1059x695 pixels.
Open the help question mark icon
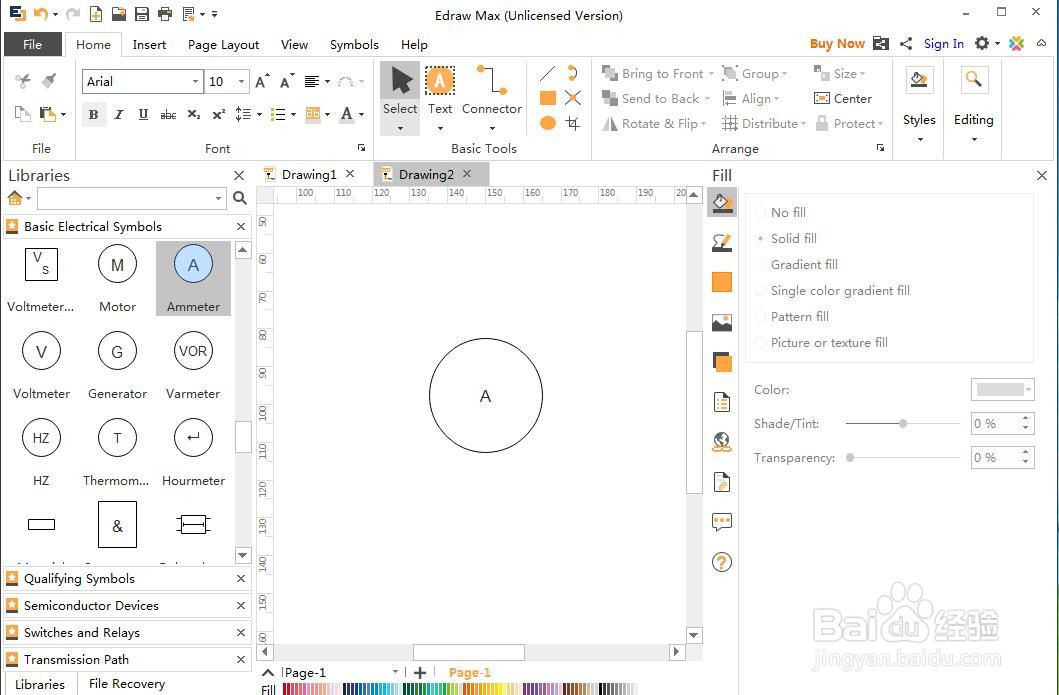point(722,562)
